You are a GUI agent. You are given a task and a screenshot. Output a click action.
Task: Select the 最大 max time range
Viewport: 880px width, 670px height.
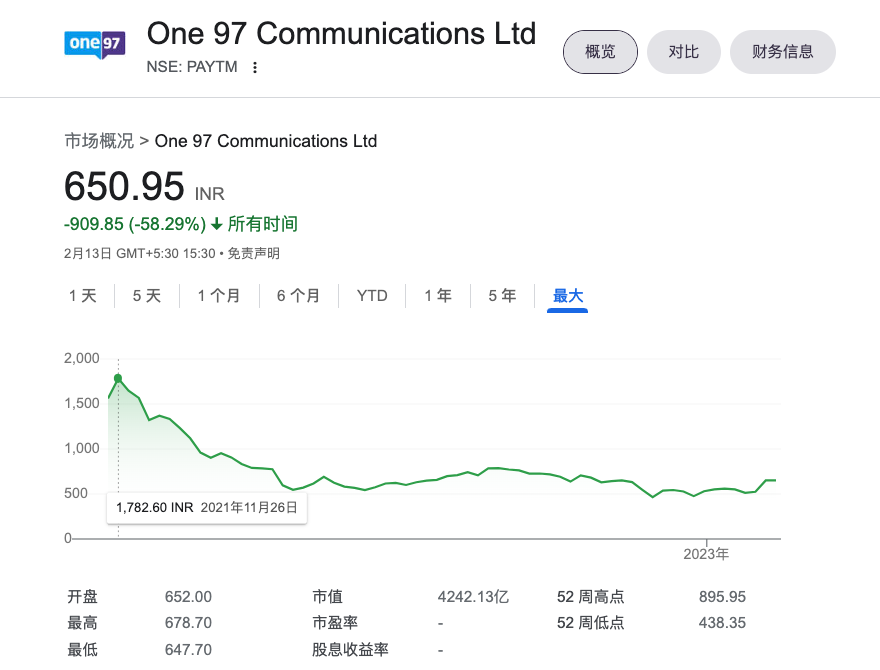(568, 296)
